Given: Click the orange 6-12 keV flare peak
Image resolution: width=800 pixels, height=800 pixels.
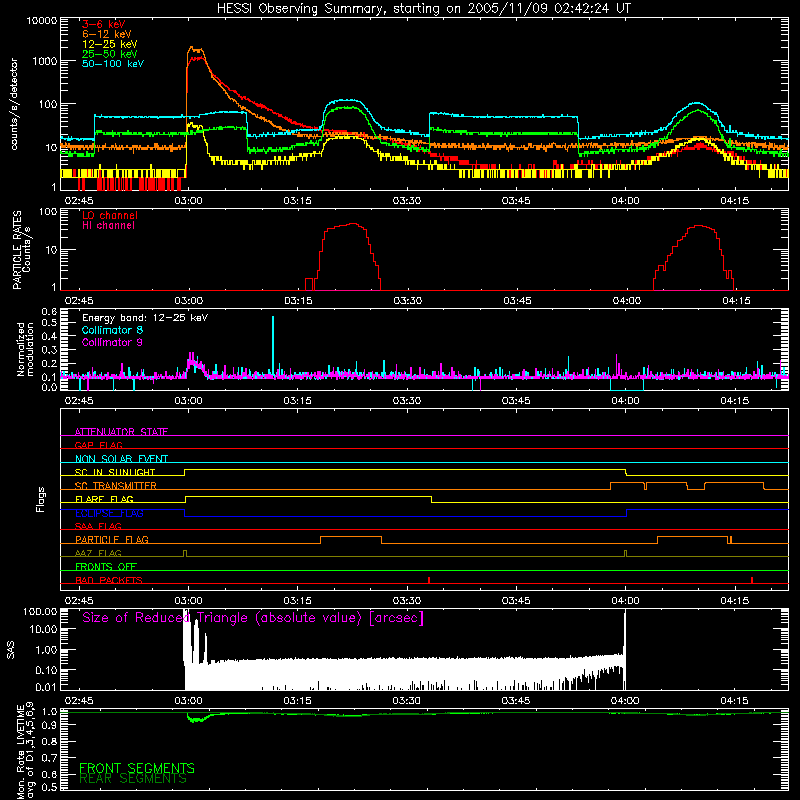Looking at the screenshot, I should tap(194, 49).
